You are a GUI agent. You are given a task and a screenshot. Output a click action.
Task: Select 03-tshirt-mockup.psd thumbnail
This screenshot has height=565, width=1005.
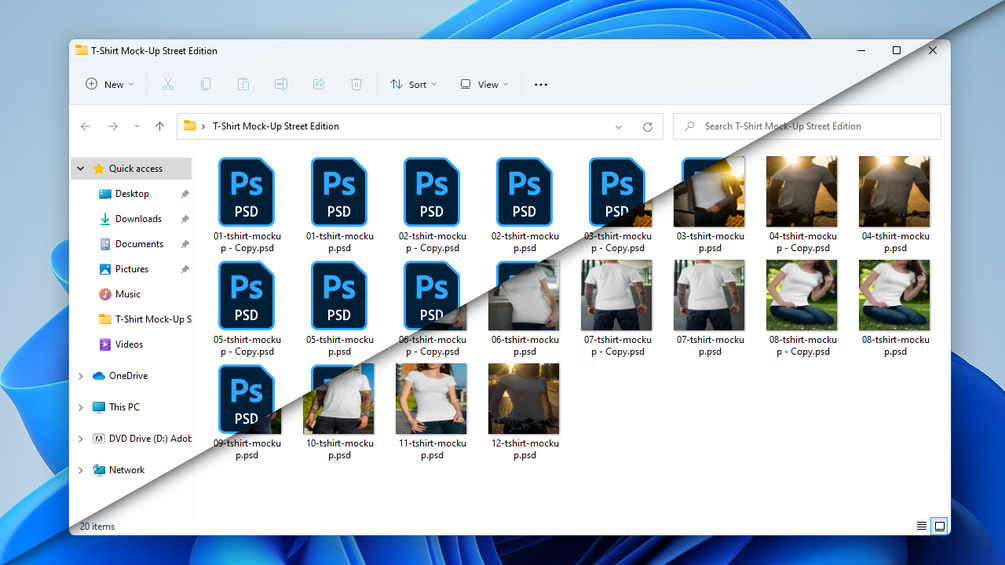pos(709,192)
